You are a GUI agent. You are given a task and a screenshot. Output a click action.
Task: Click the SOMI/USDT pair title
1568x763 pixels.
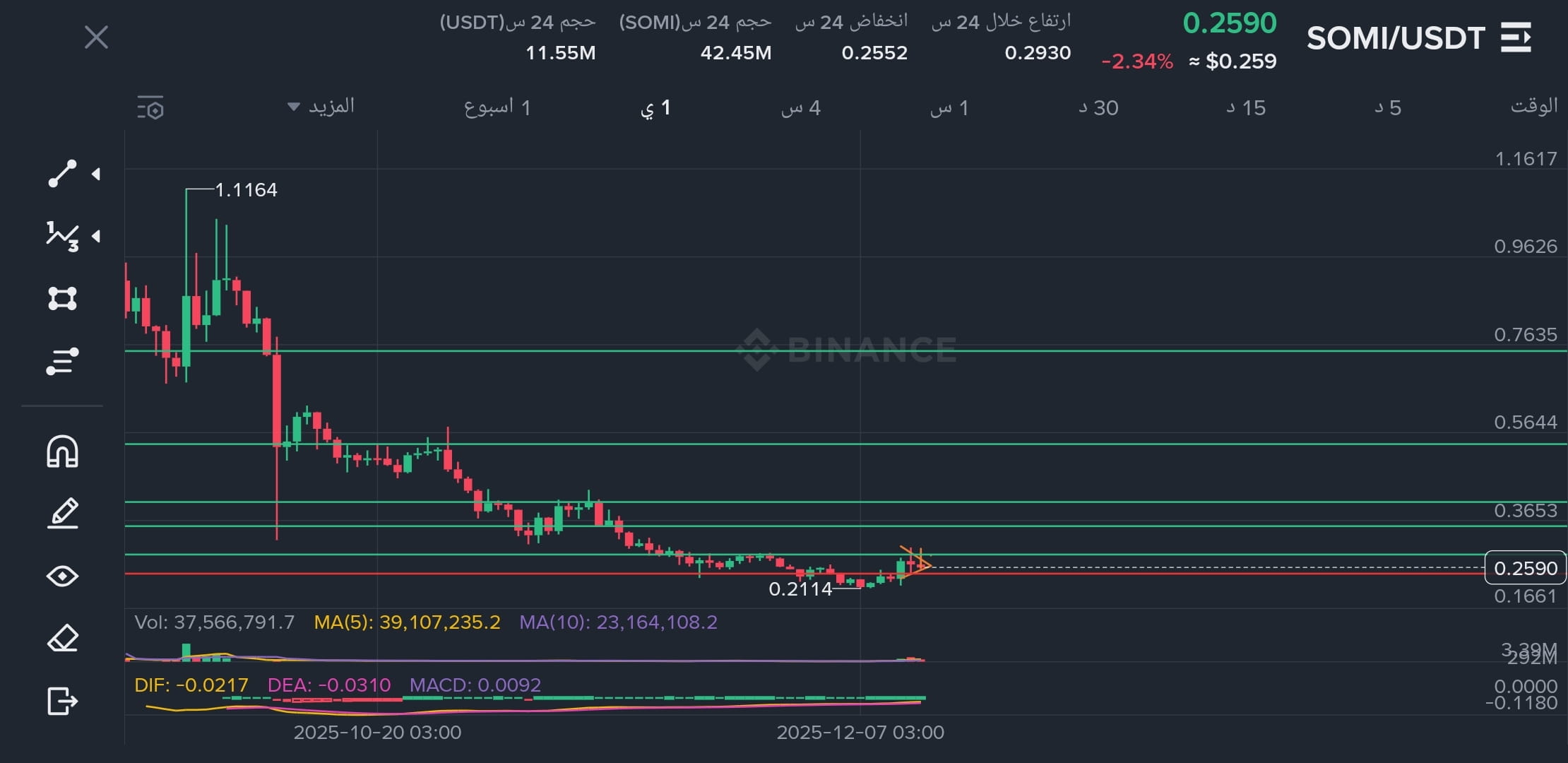pos(1396,38)
